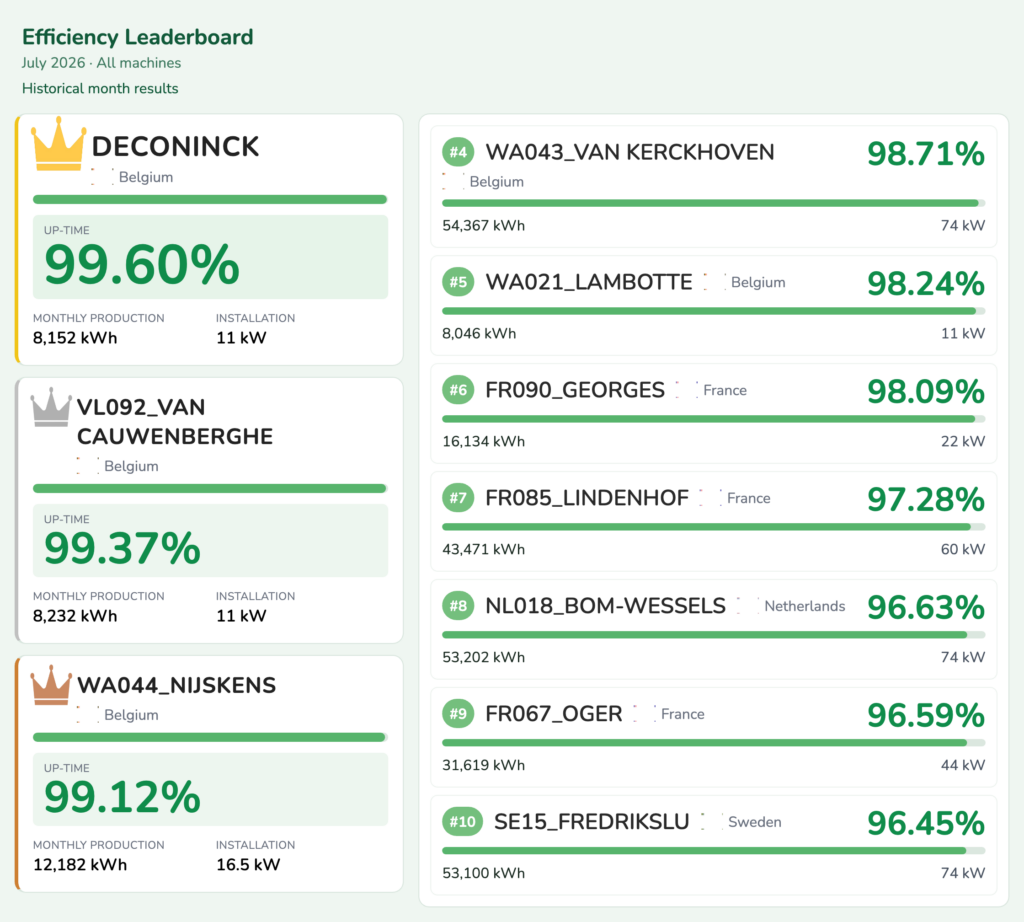The height and width of the screenshot is (922, 1024).
Task: Select the #5 rank badge
Action: tap(458, 282)
